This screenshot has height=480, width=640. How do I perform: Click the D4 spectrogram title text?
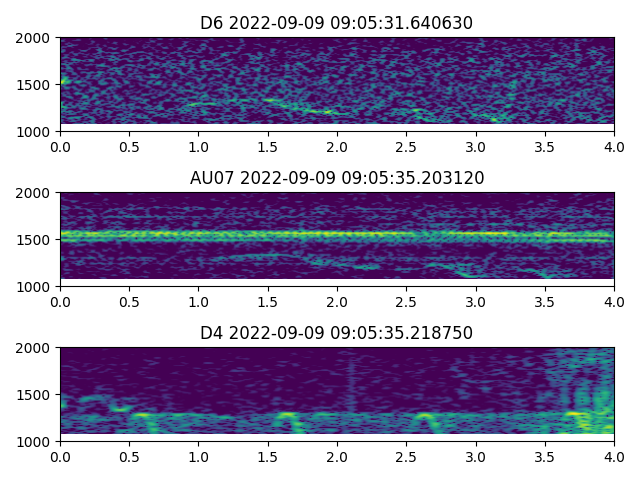pos(337,333)
